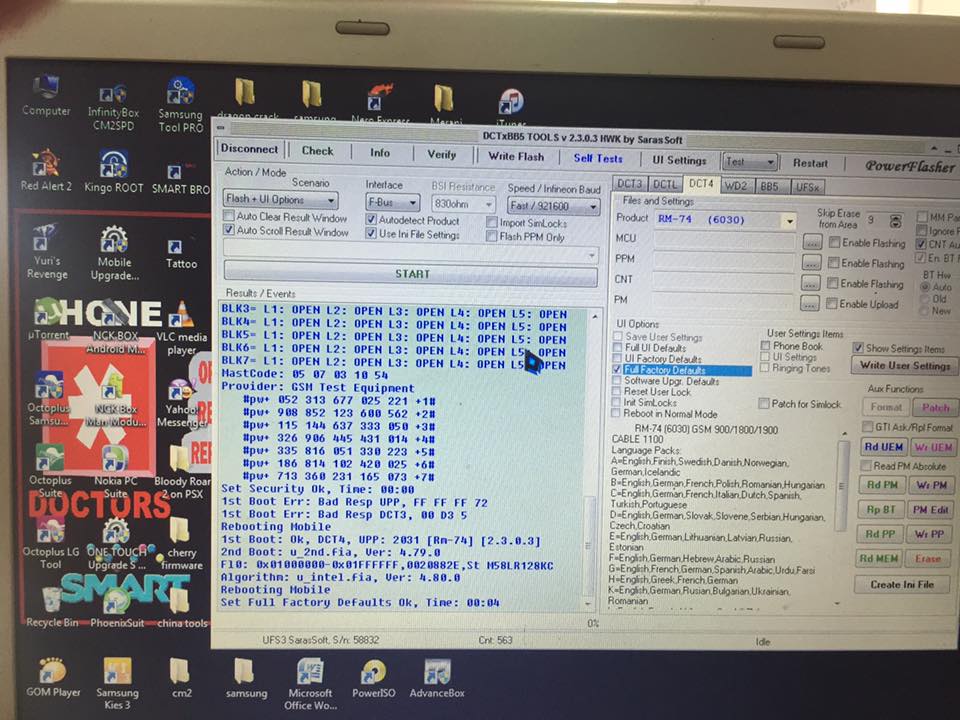Switch to UFSx tab
The width and height of the screenshot is (960, 720).
point(807,187)
